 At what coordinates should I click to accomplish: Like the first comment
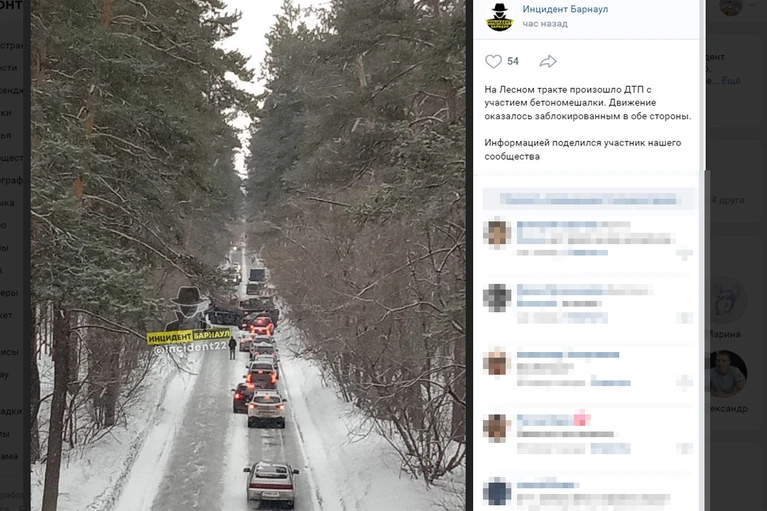point(684,254)
